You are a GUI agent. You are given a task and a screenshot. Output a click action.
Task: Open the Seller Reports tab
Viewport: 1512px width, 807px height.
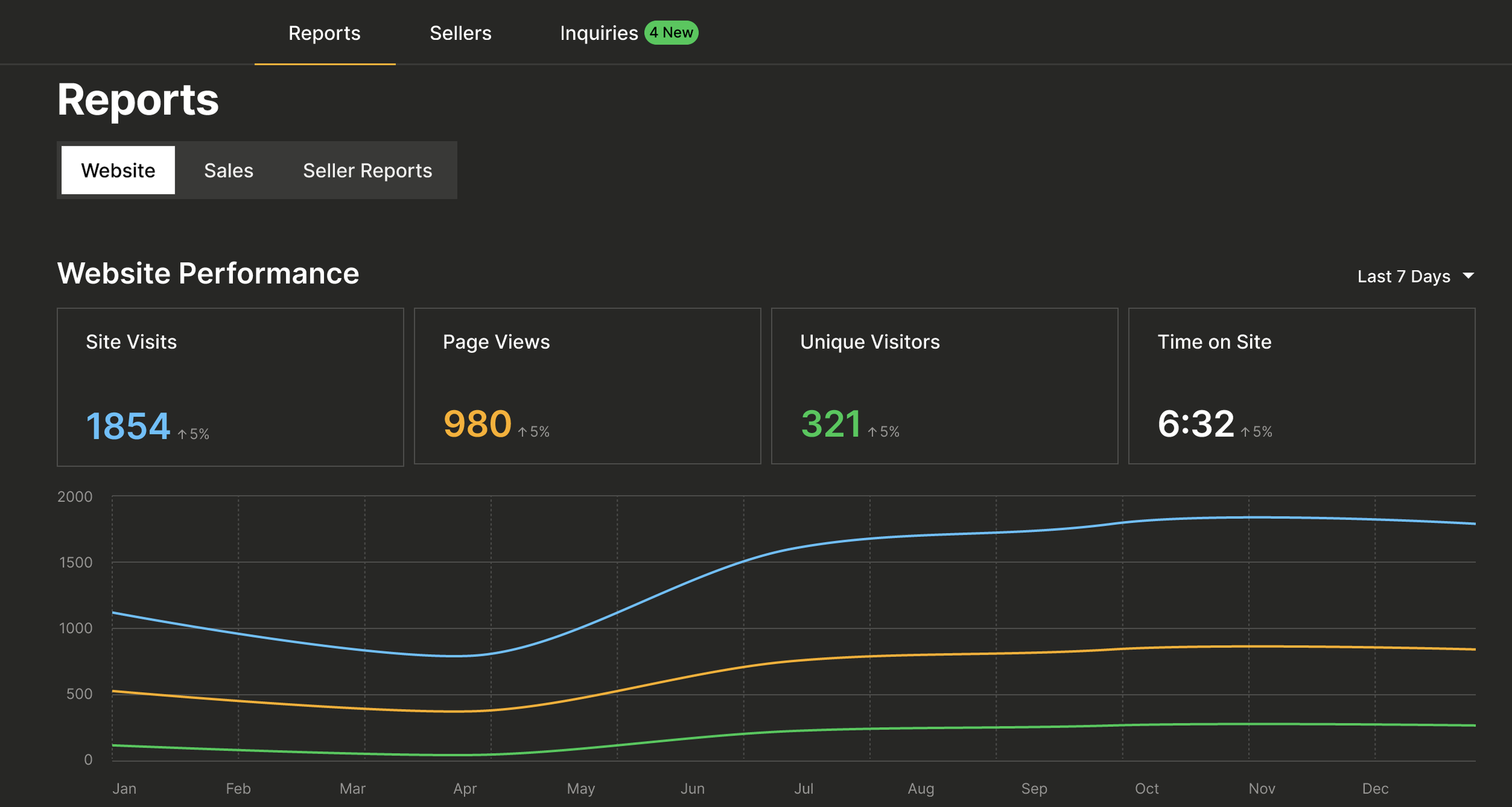[367, 170]
